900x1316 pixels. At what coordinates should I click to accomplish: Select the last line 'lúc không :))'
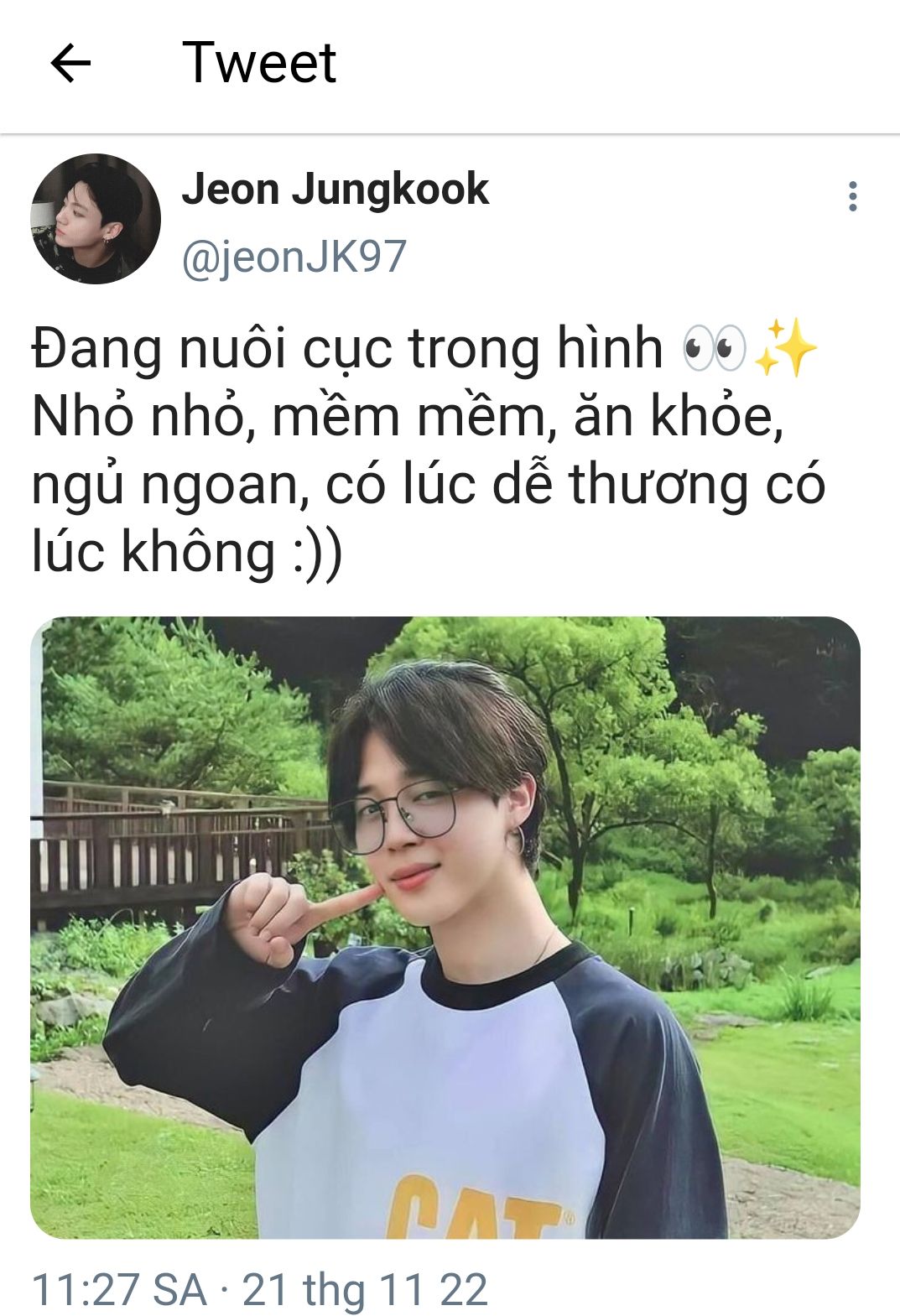click(187, 553)
